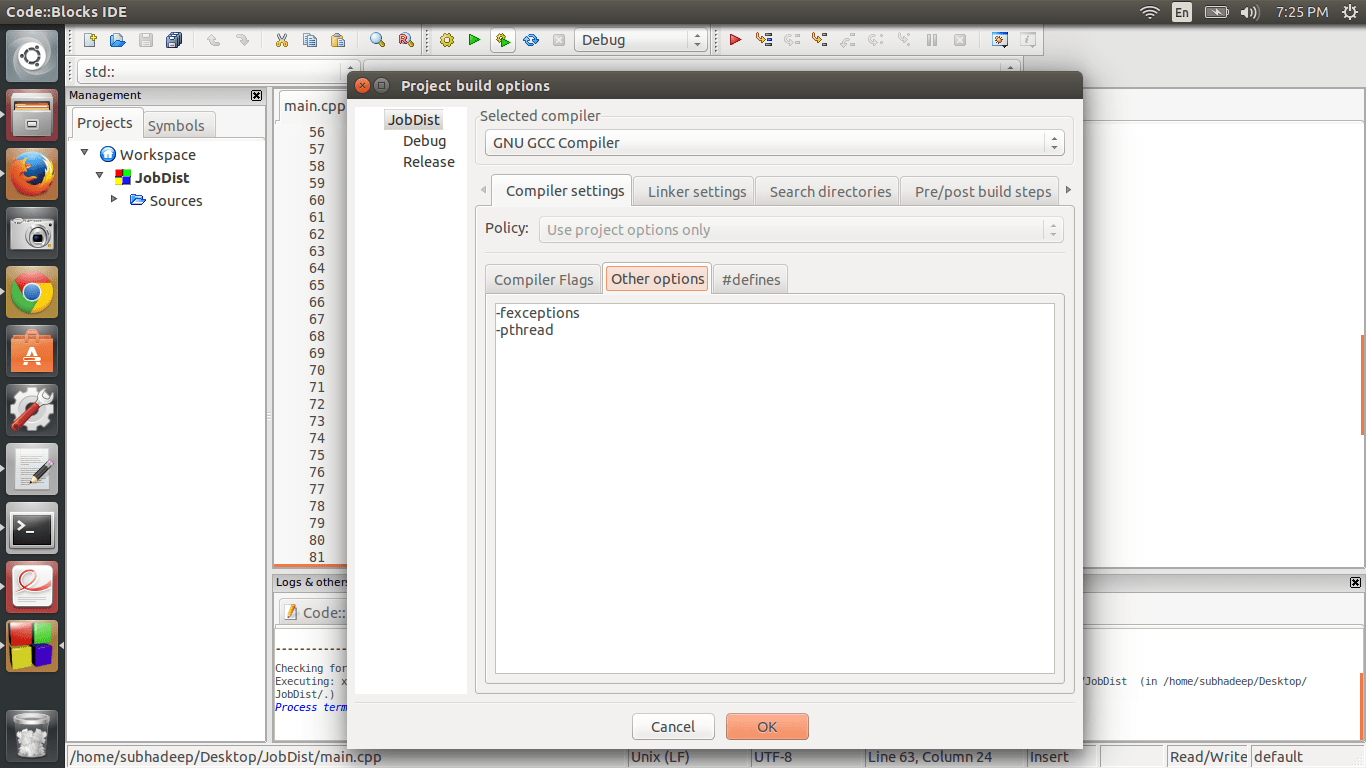Open the volume indicator in top panel
Screen dimensions: 1366x768
click(1249, 12)
